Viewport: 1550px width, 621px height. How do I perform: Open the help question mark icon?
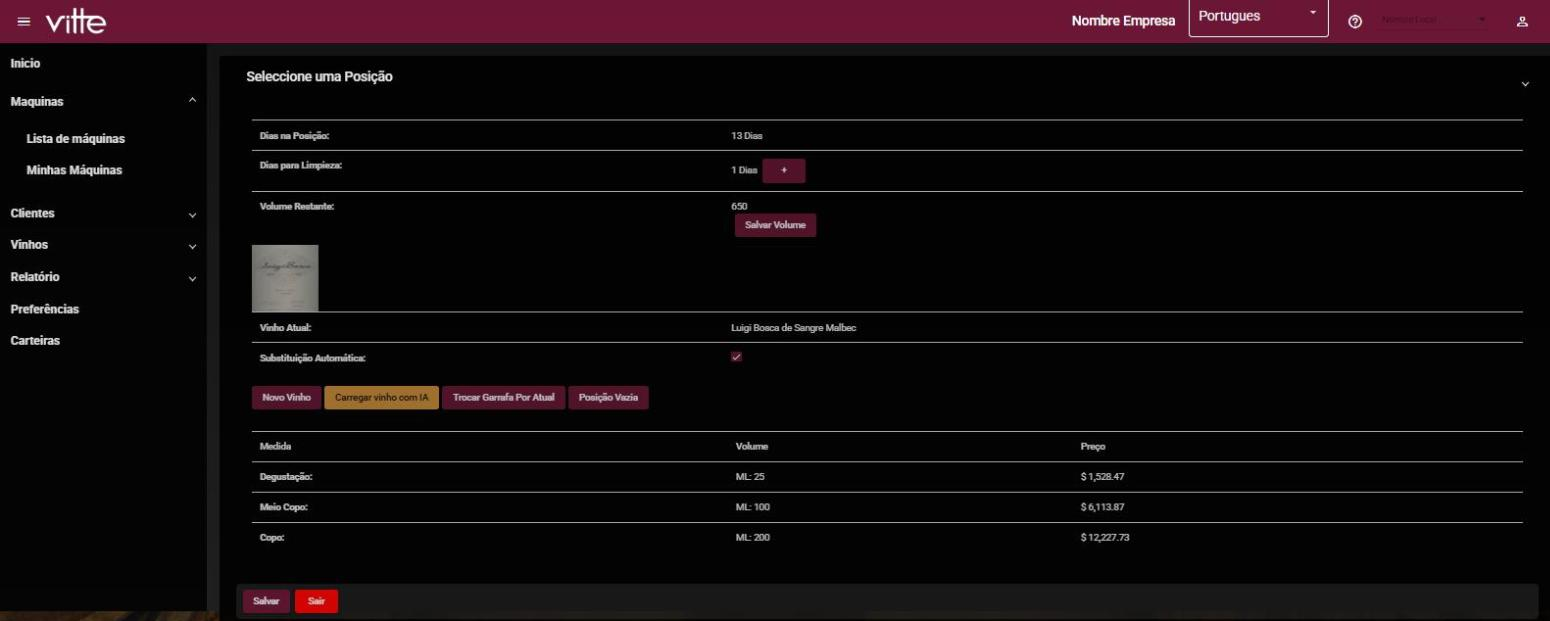tap(1355, 22)
